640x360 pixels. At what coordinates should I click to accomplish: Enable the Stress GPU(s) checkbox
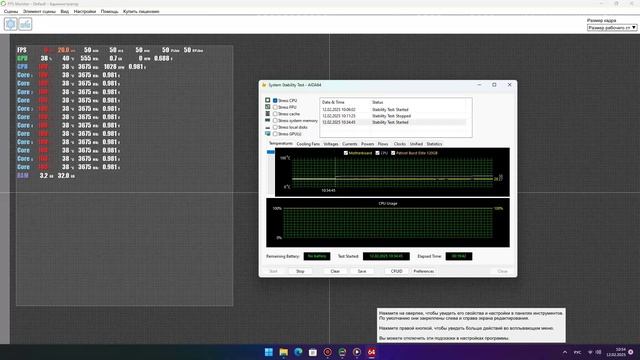[x=275, y=134]
